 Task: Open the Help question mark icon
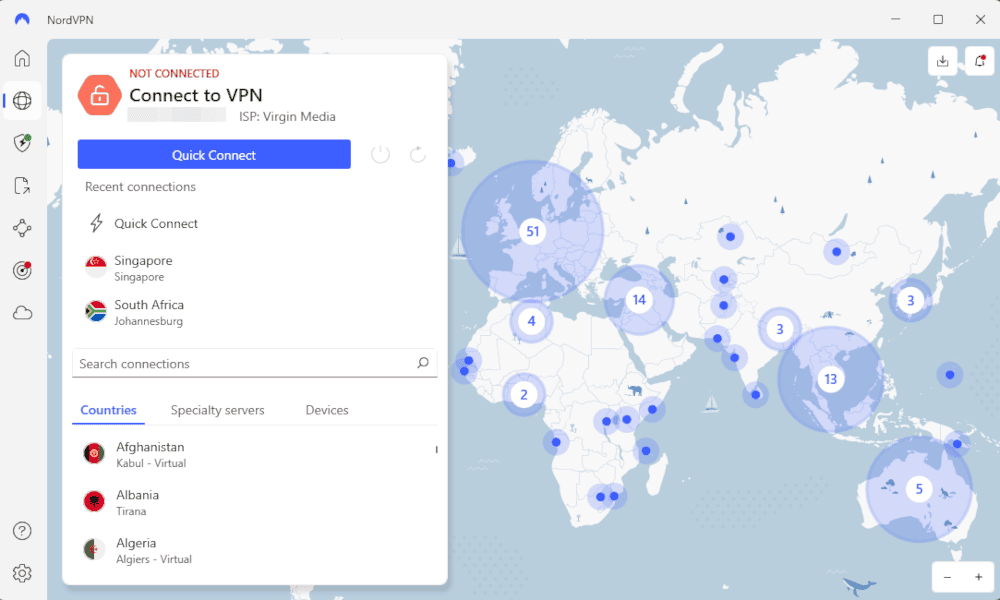[x=22, y=530]
